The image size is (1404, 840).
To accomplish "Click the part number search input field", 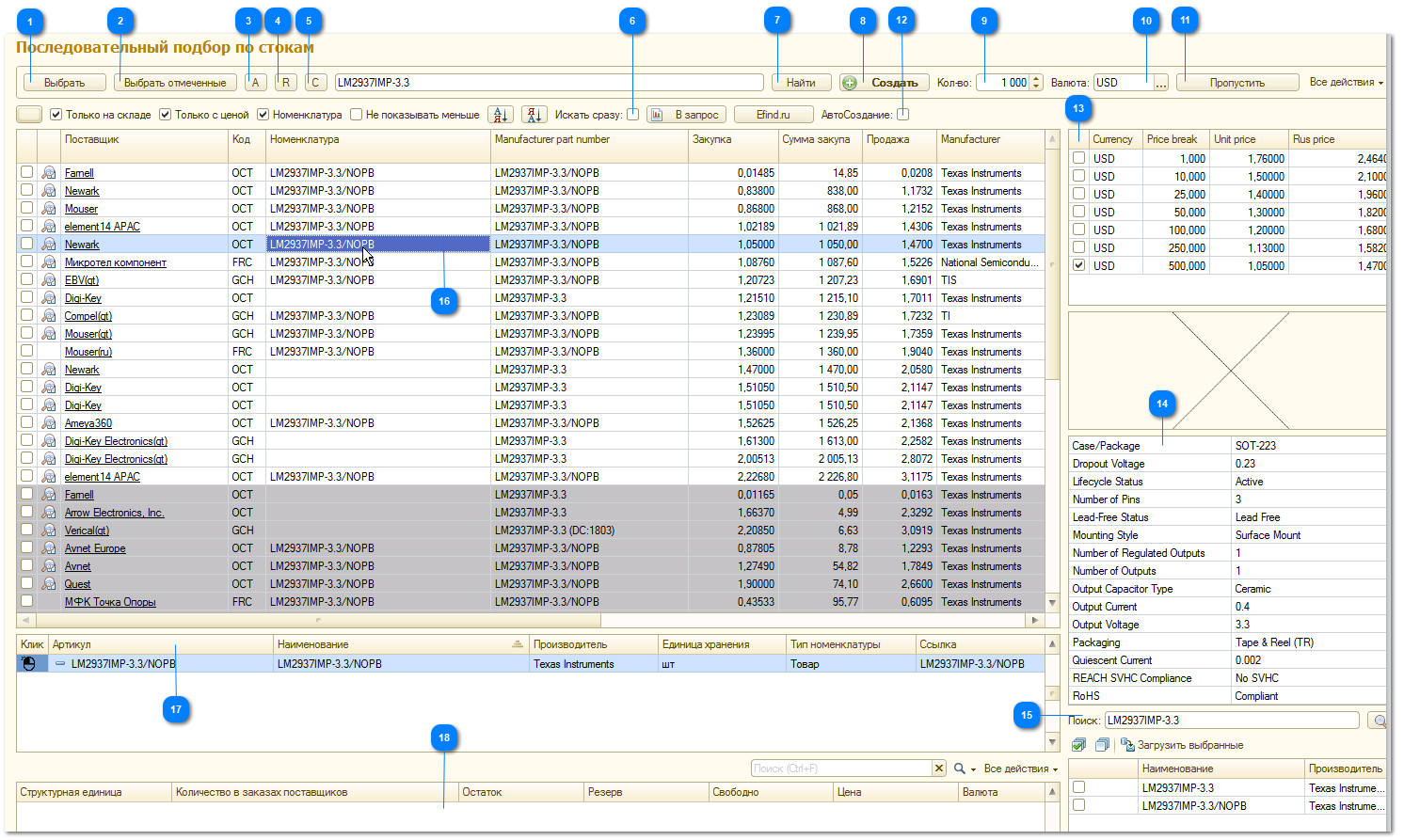I will tap(549, 83).
